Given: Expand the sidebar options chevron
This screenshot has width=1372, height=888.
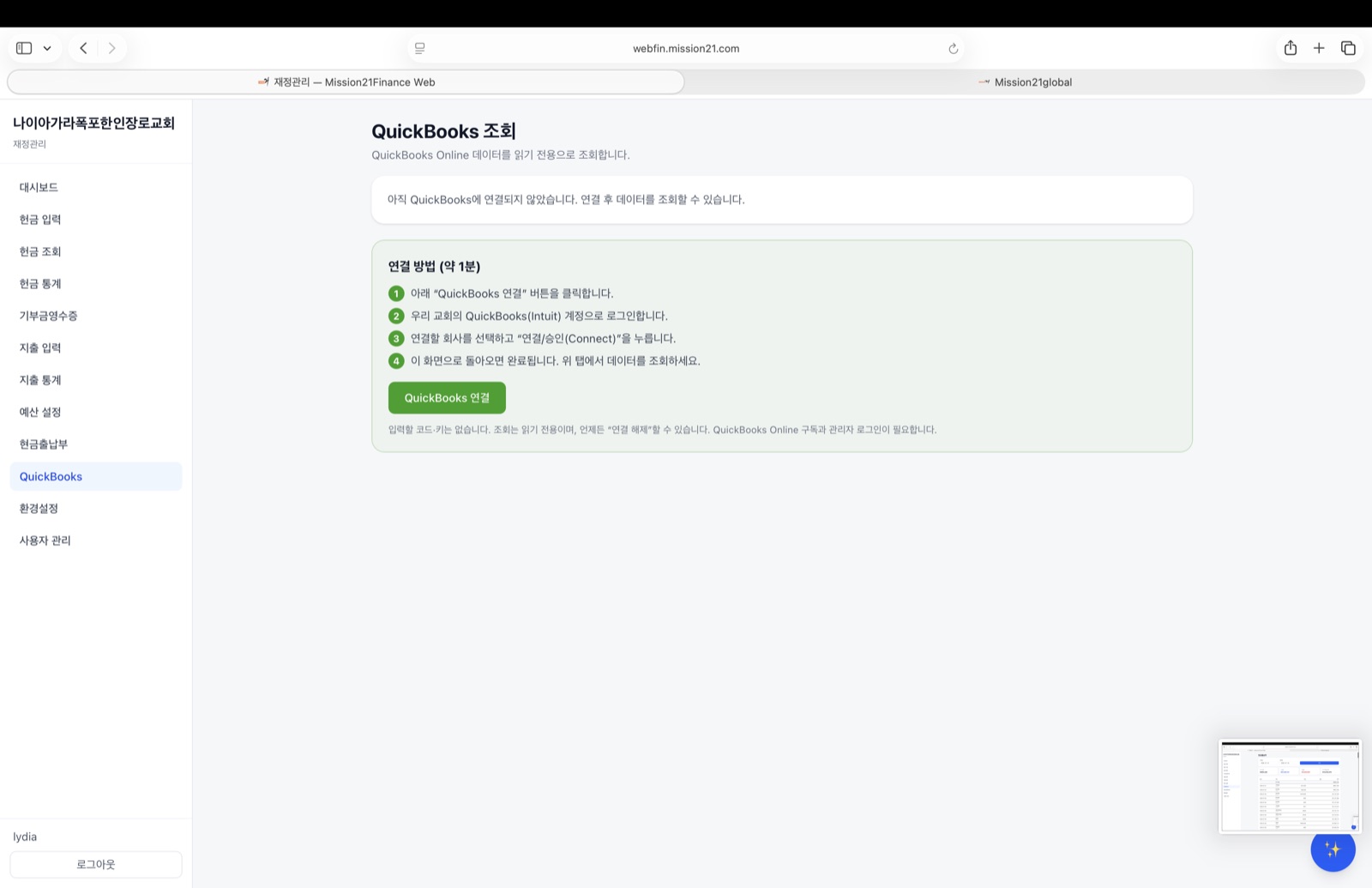Looking at the screenshot, I should coord(47,48).
